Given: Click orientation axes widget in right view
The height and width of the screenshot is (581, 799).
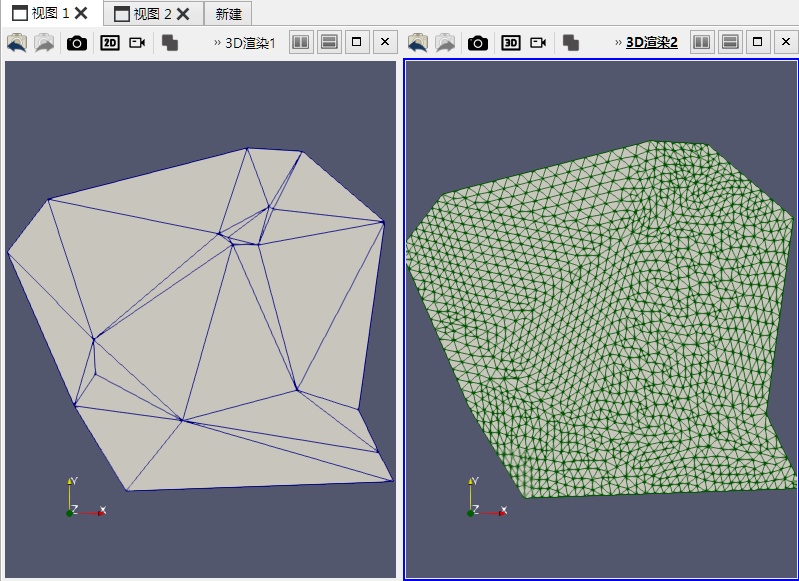Looking at the screenshot, I should click(487, 497).
